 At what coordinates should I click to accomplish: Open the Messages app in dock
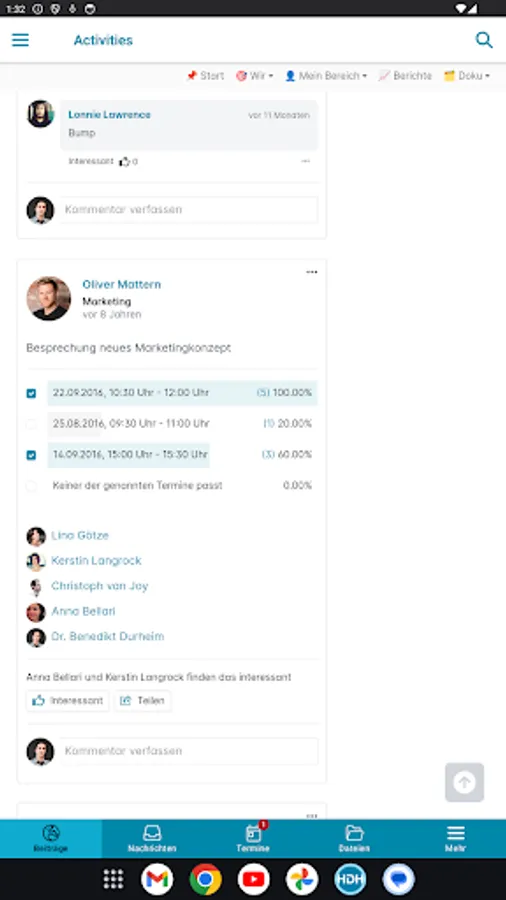pyautogui.click(x=399, y=879)
